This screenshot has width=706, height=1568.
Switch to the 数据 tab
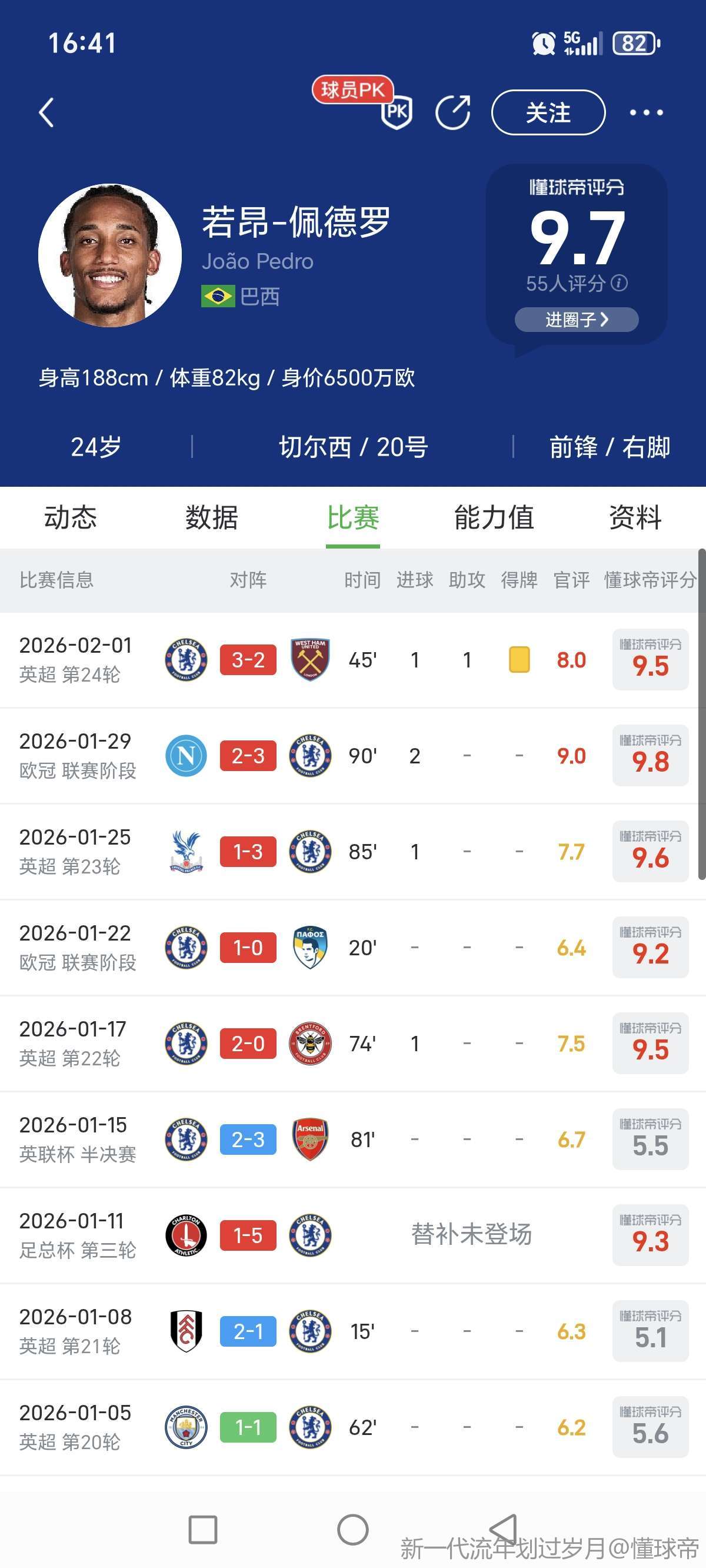click(211, 518)
